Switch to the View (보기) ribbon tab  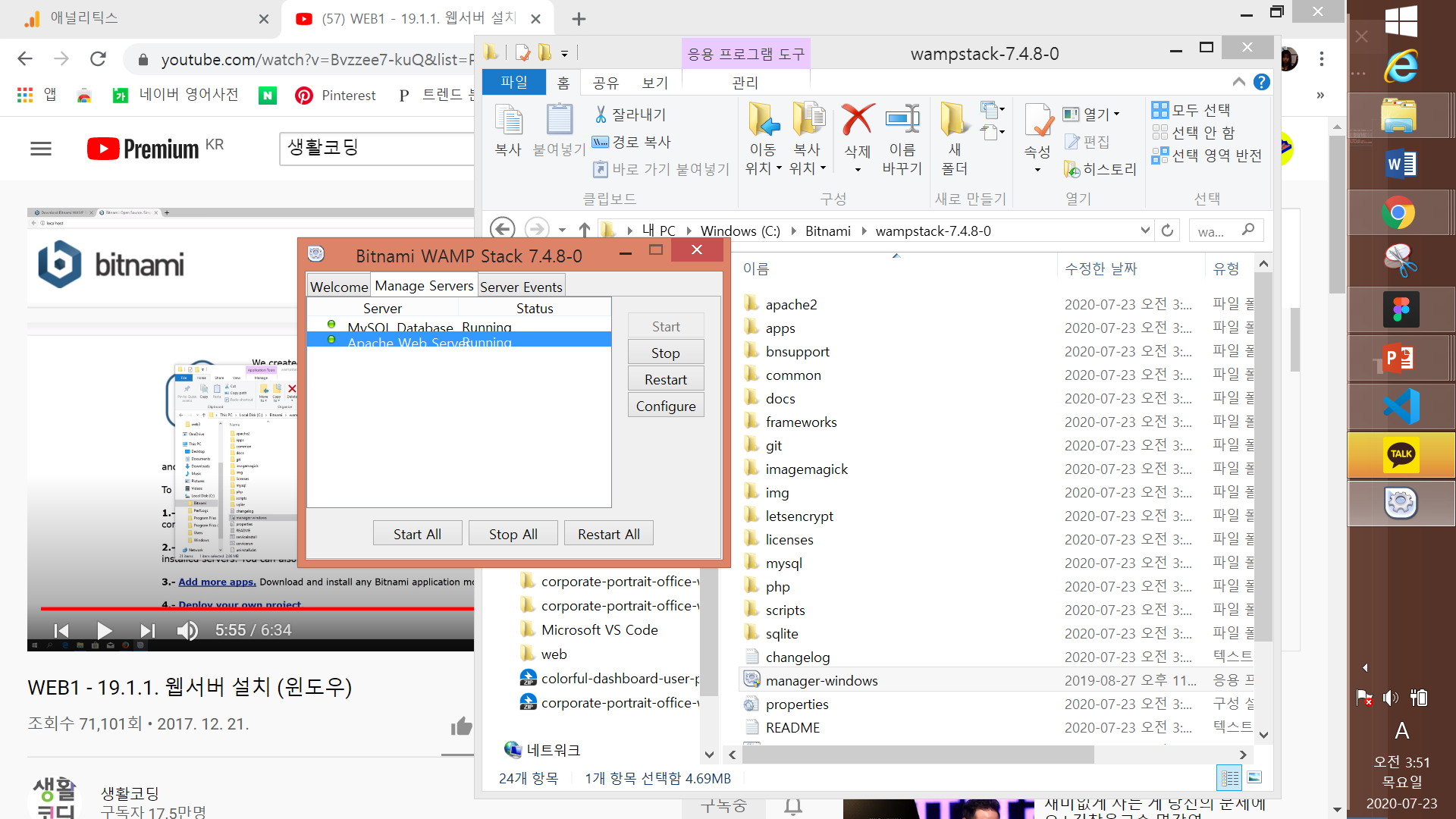655,83
